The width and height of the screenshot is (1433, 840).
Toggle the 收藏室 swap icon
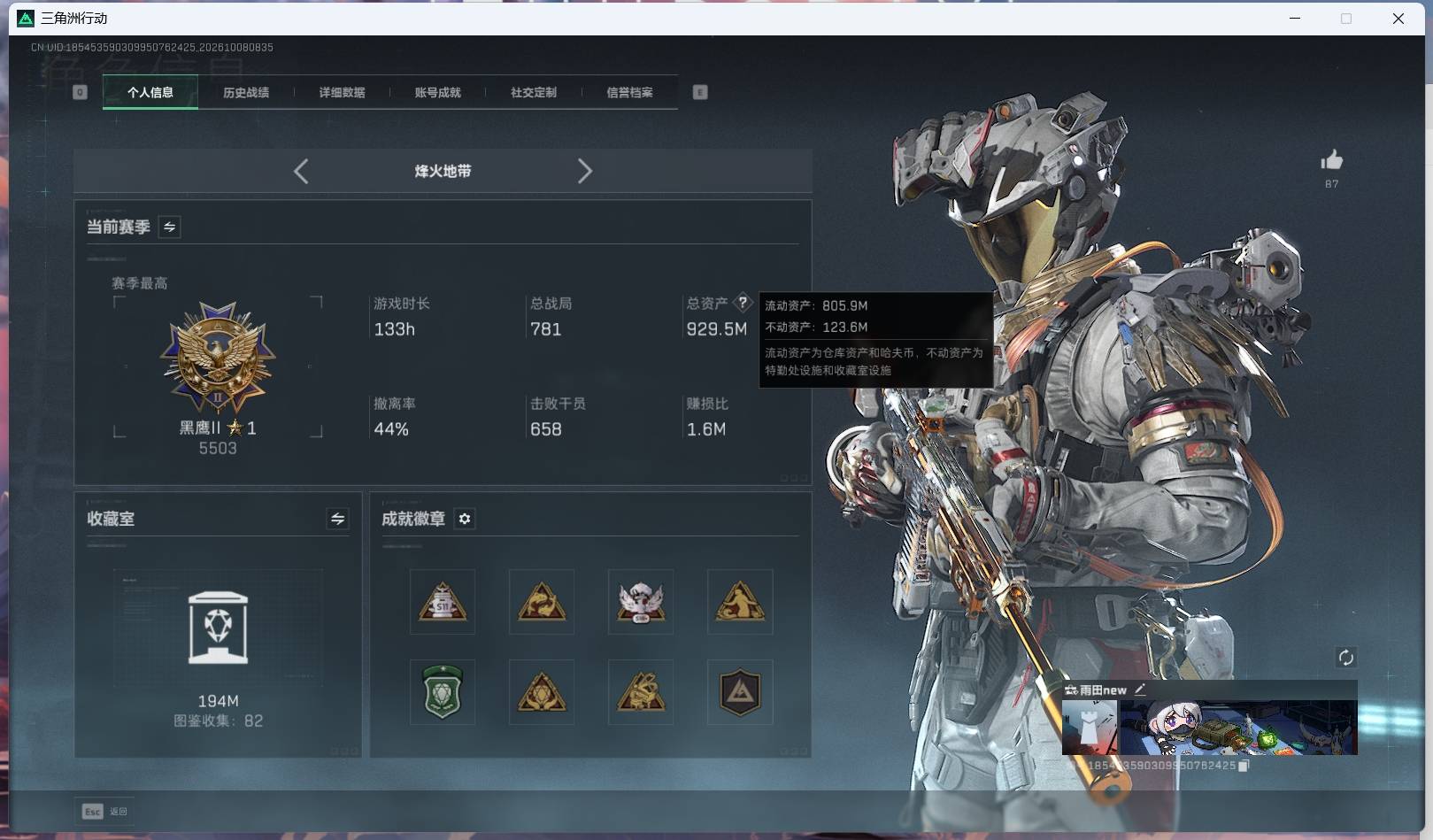click(x=337, y=519)
